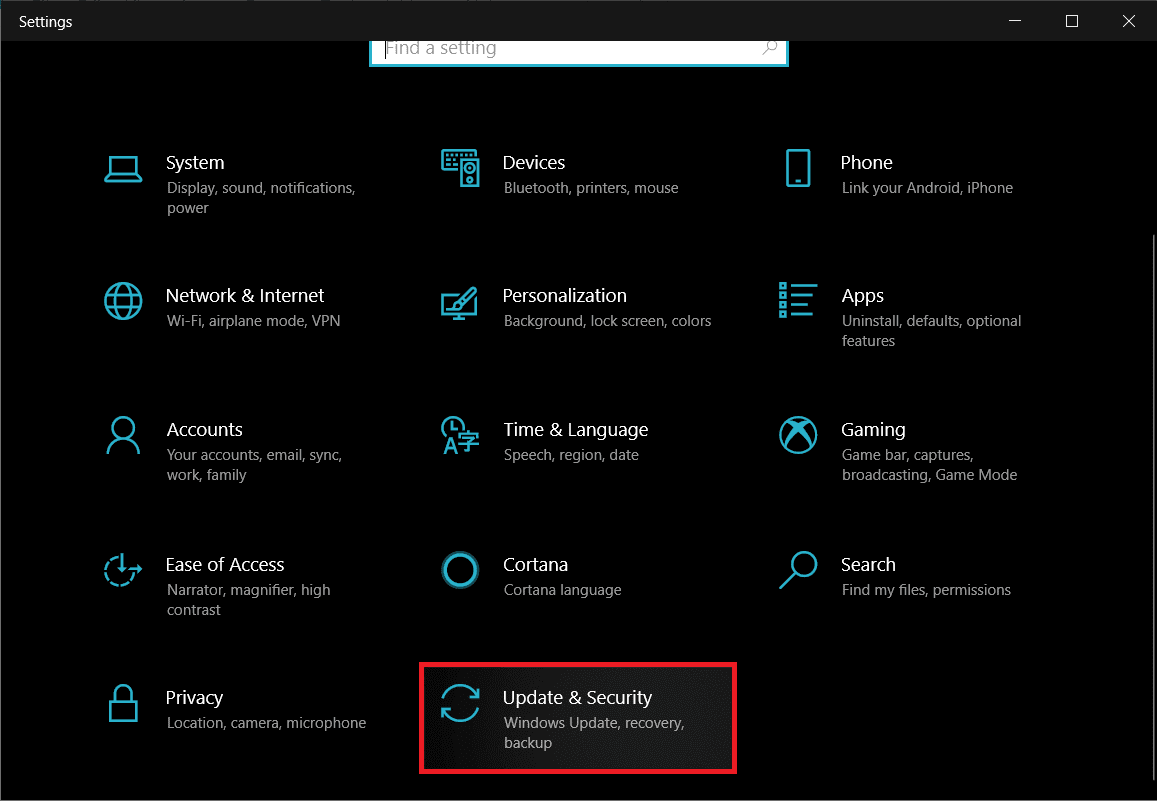Image resolution: width=1157 pixels, height=801 pixels.
Task: Minimize the Settings window
Action: (1015, 21)
